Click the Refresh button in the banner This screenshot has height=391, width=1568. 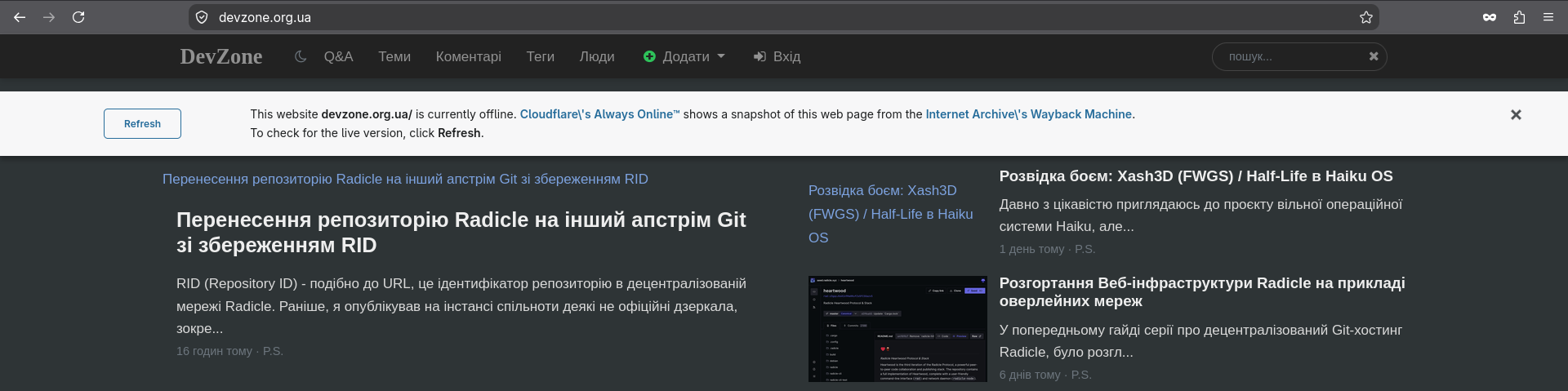tap(142, 123)
